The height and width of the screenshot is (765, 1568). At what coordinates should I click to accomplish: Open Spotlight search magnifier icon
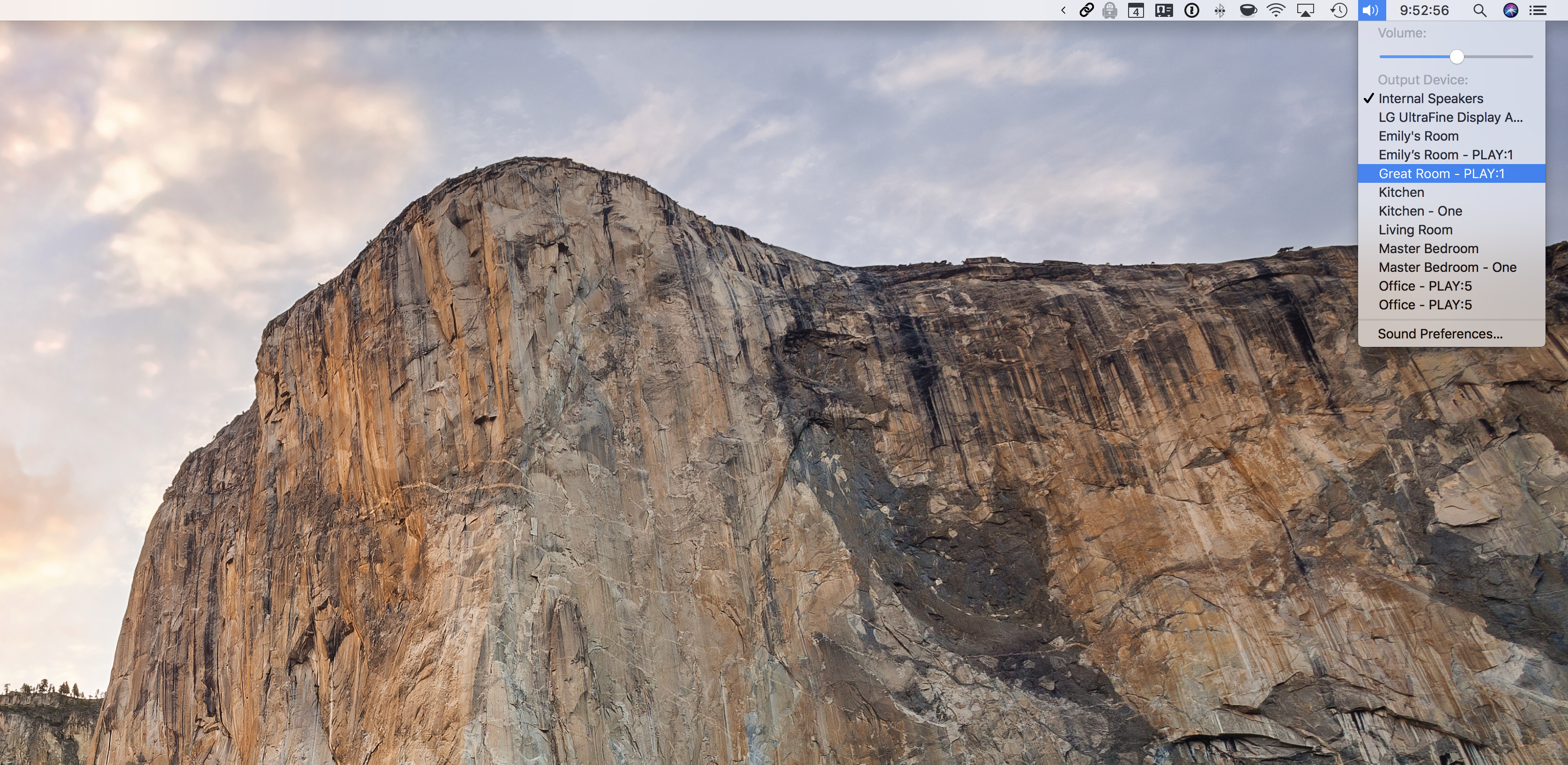point(1480,10)
